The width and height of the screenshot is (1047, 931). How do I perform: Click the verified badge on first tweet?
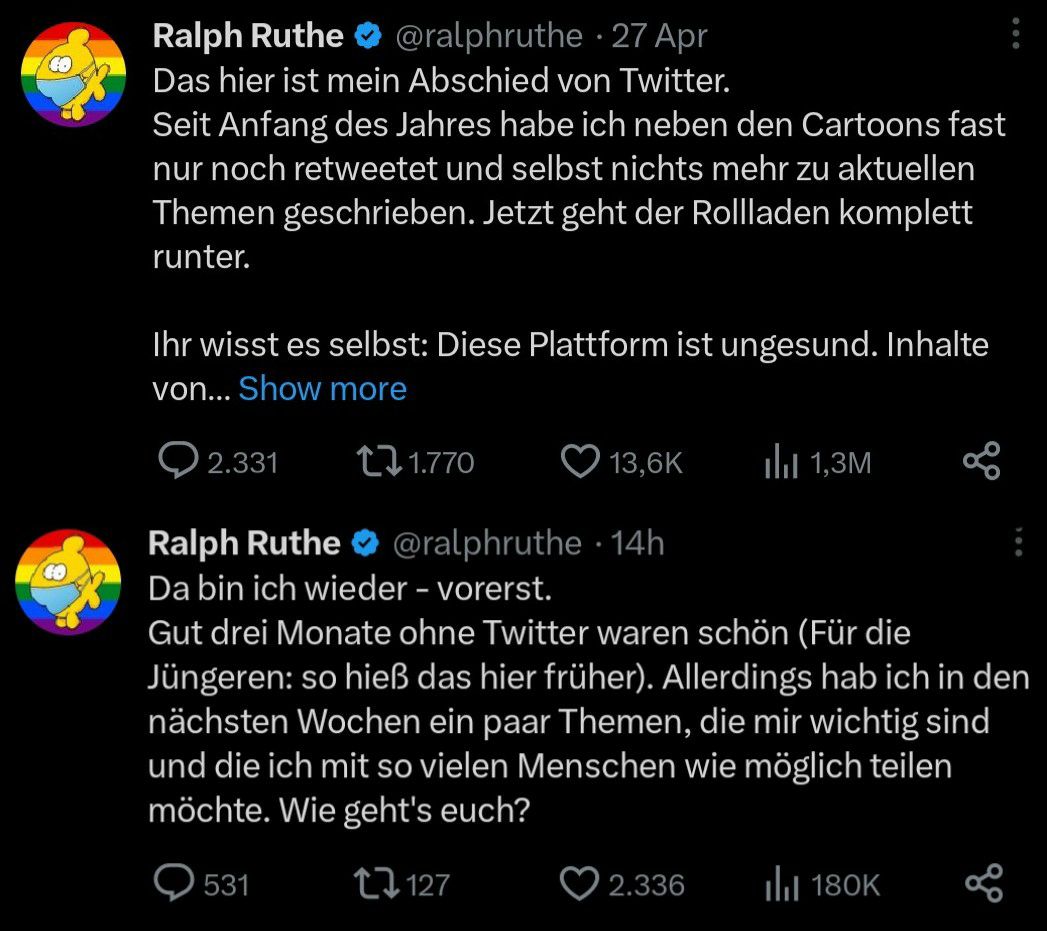(368, 37)
